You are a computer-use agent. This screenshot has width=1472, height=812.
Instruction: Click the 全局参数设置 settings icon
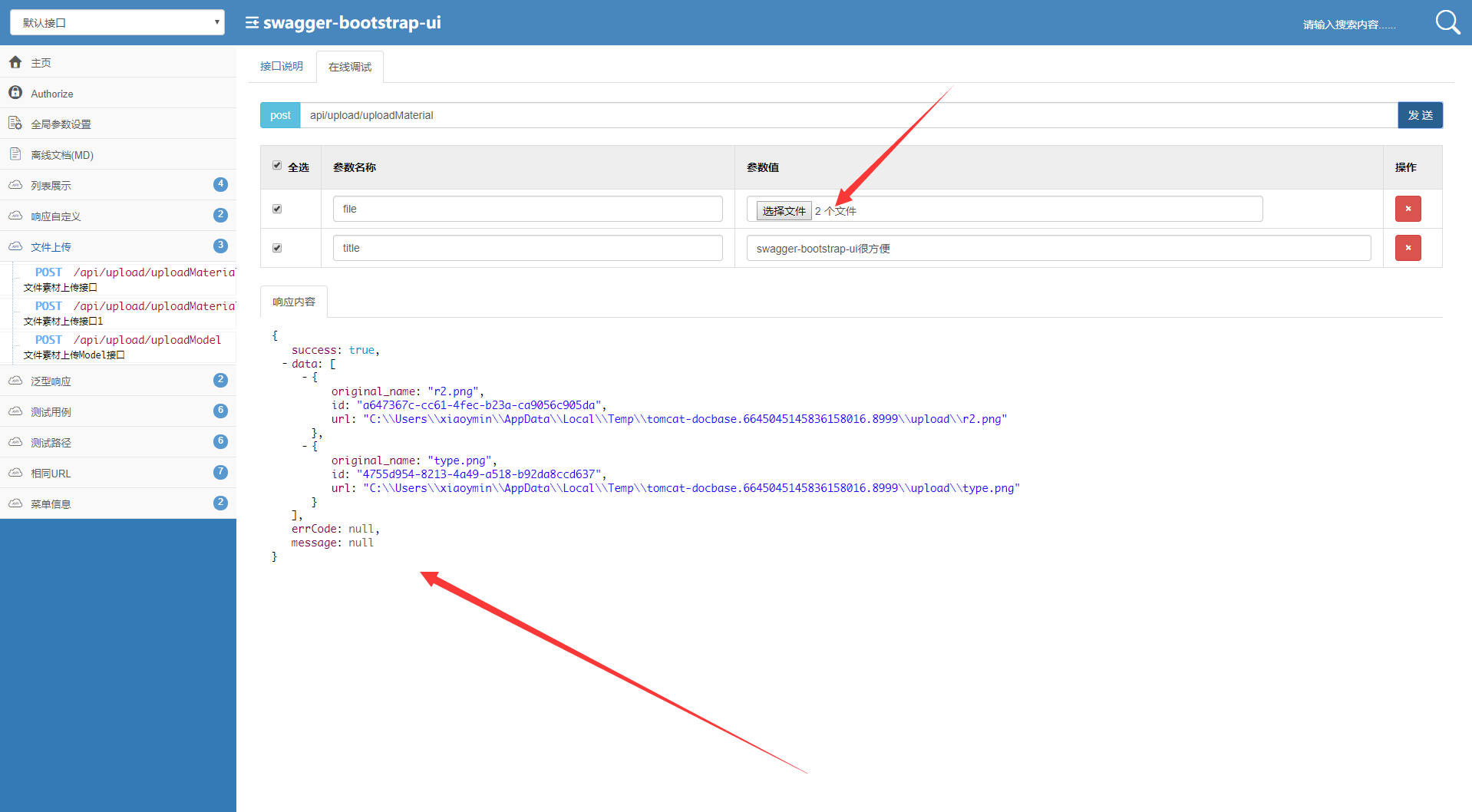coord(14,123)
